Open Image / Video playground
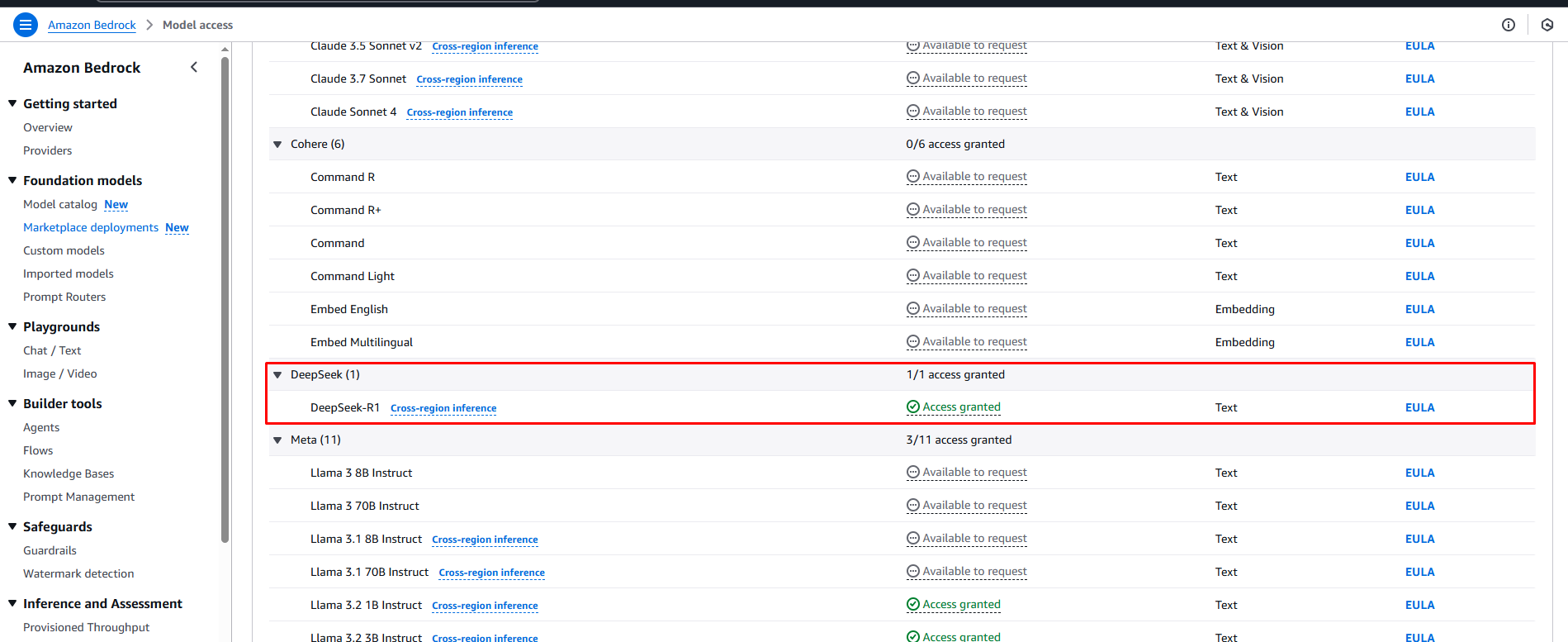The width and height of the screenshot is (1568, 642). (x=59, y=373)
